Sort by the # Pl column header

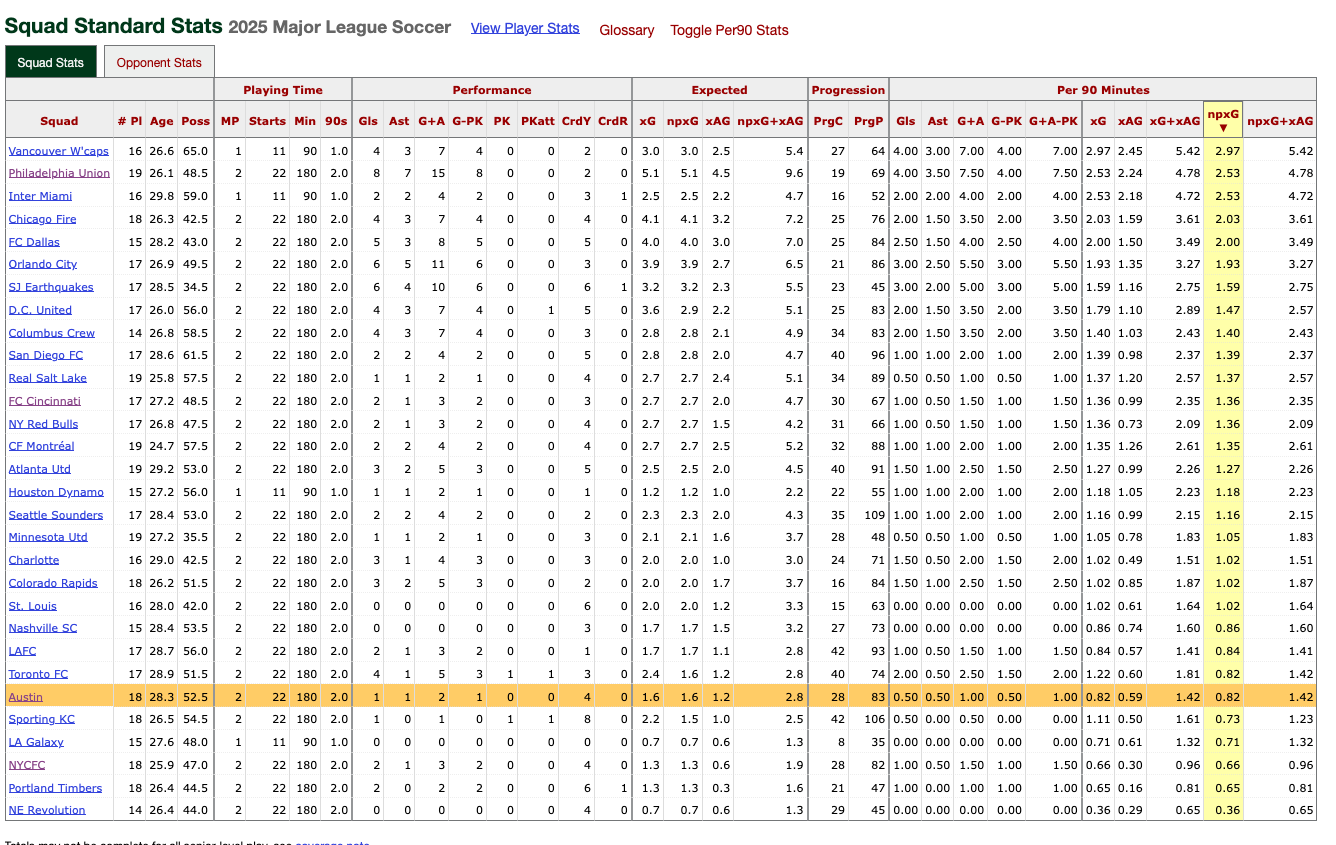point(129,121)
